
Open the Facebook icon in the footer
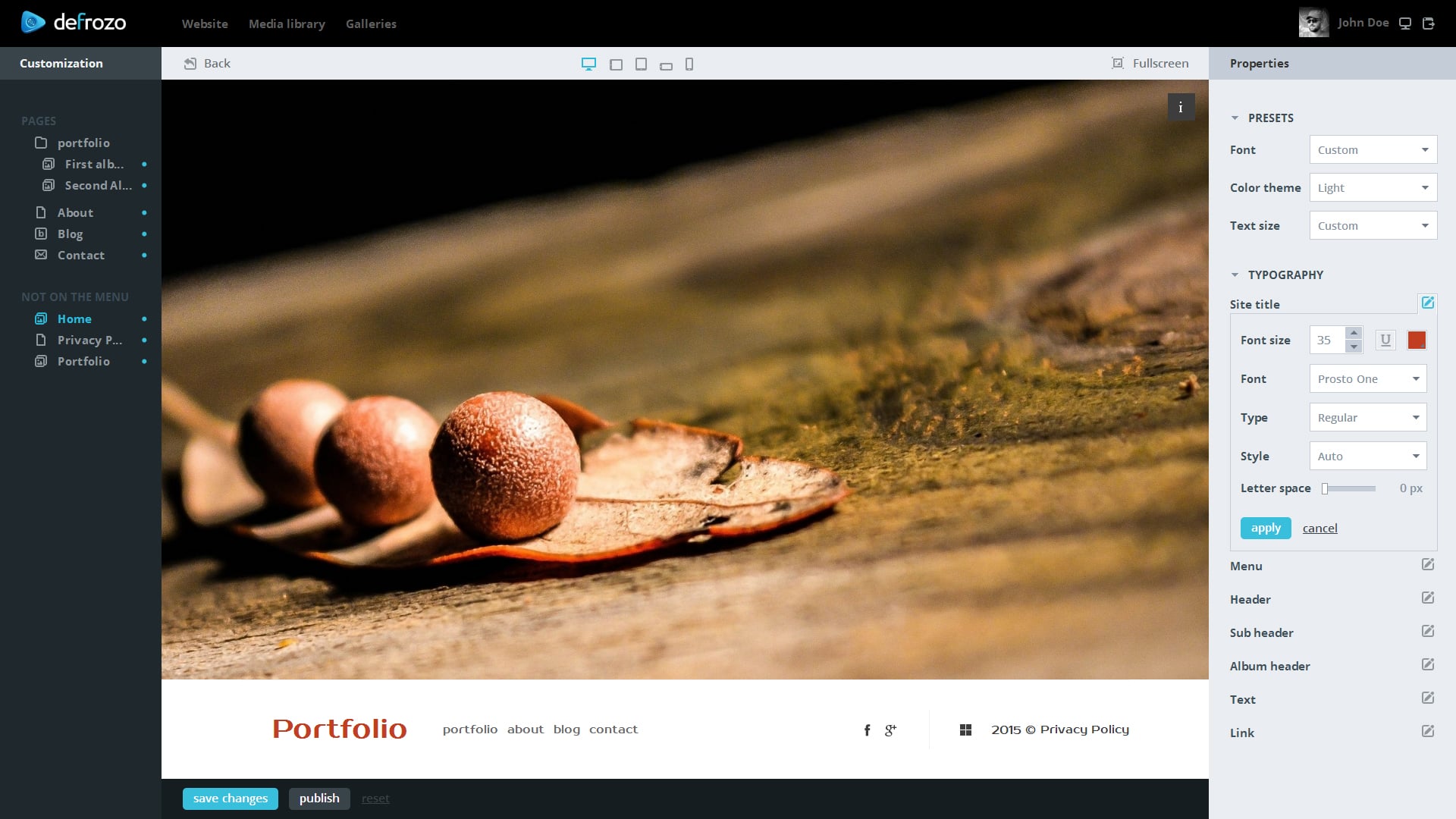pyautogui.click(x=867, y=730)
